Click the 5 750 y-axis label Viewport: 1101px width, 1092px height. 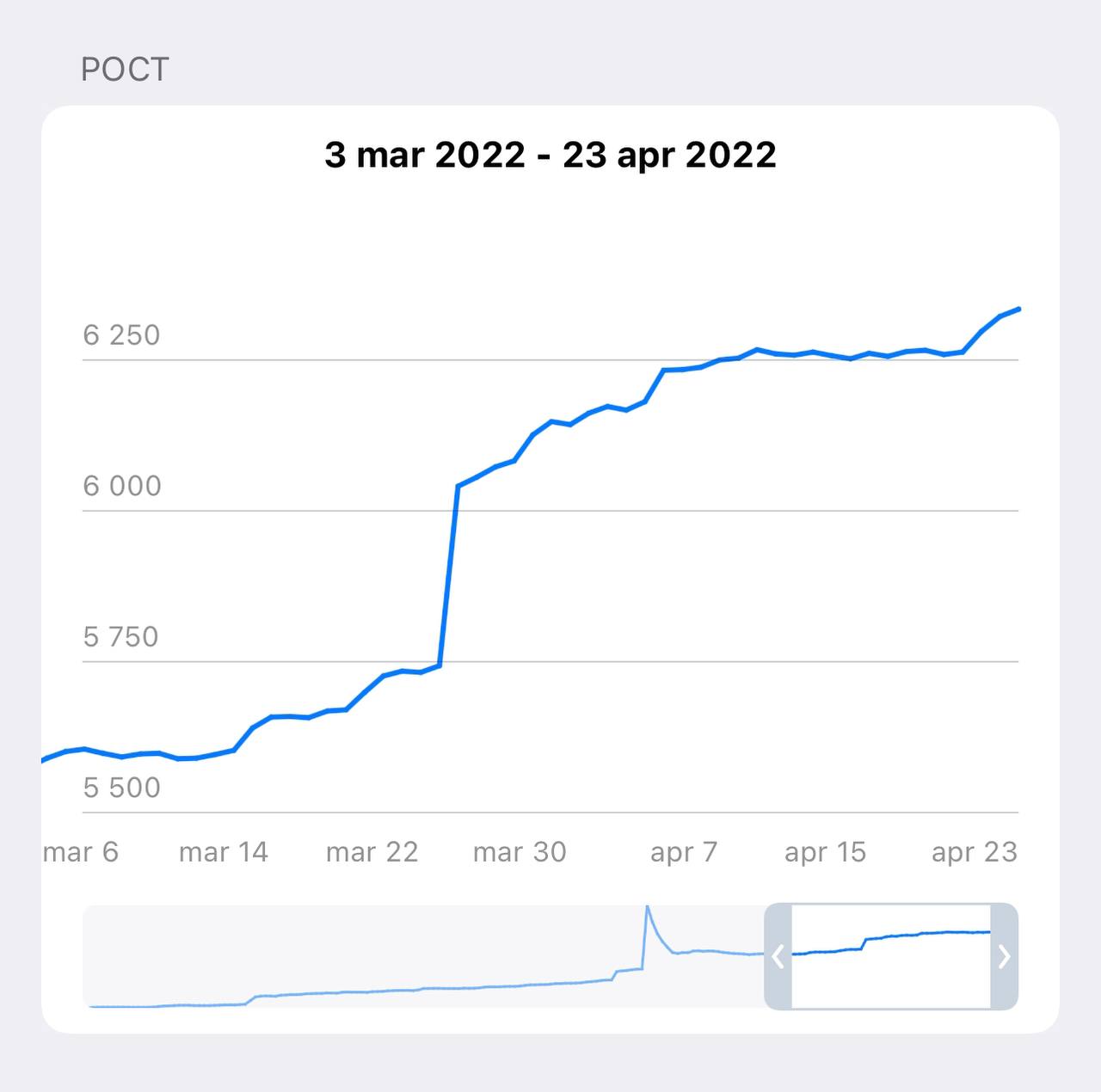tap(121, 637)
